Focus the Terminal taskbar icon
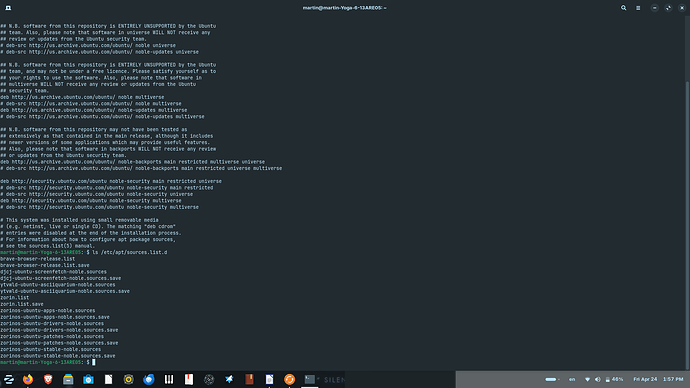 point(310,379)
